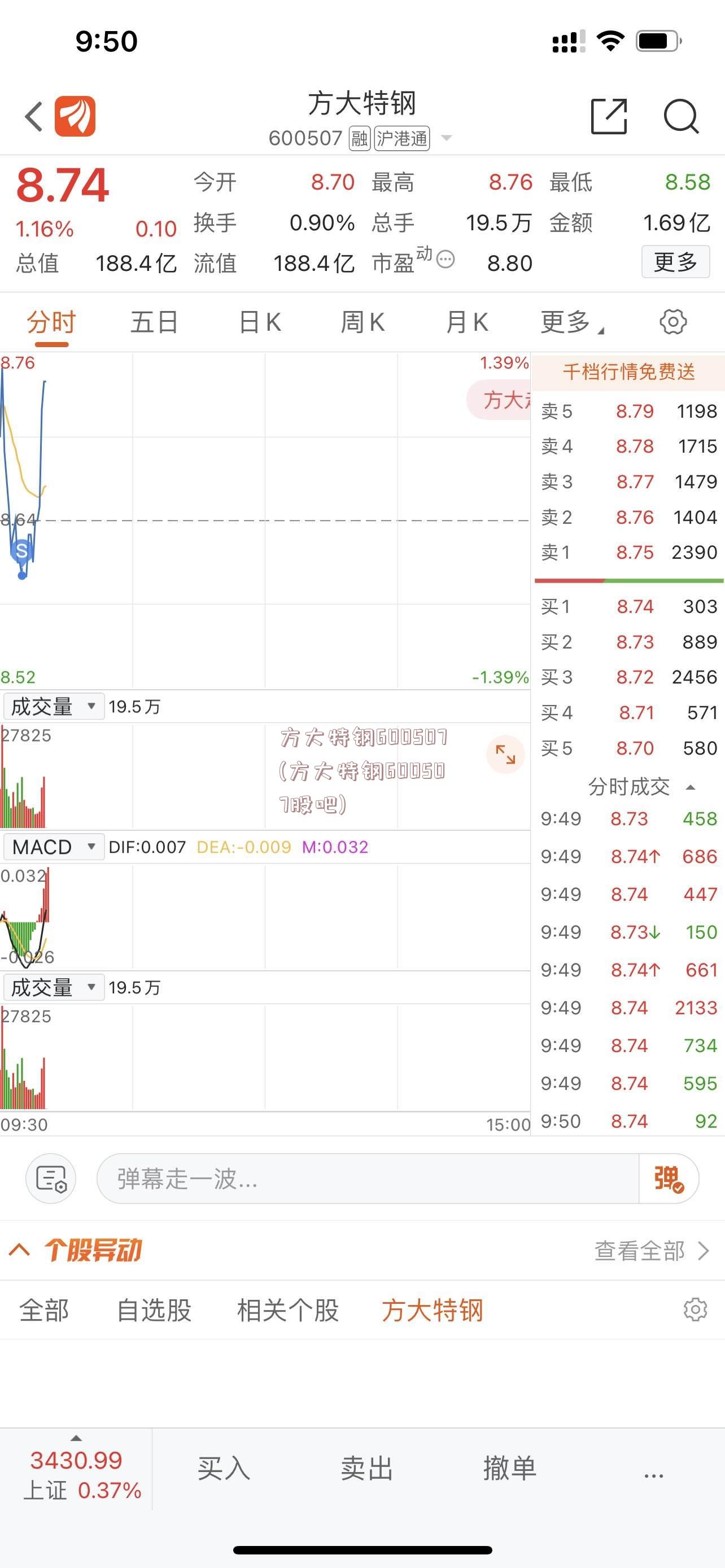Viewport: 725px width, 1568px height.
Task: Expand the 更多 chart period dropdown
Action: point(572,322)
